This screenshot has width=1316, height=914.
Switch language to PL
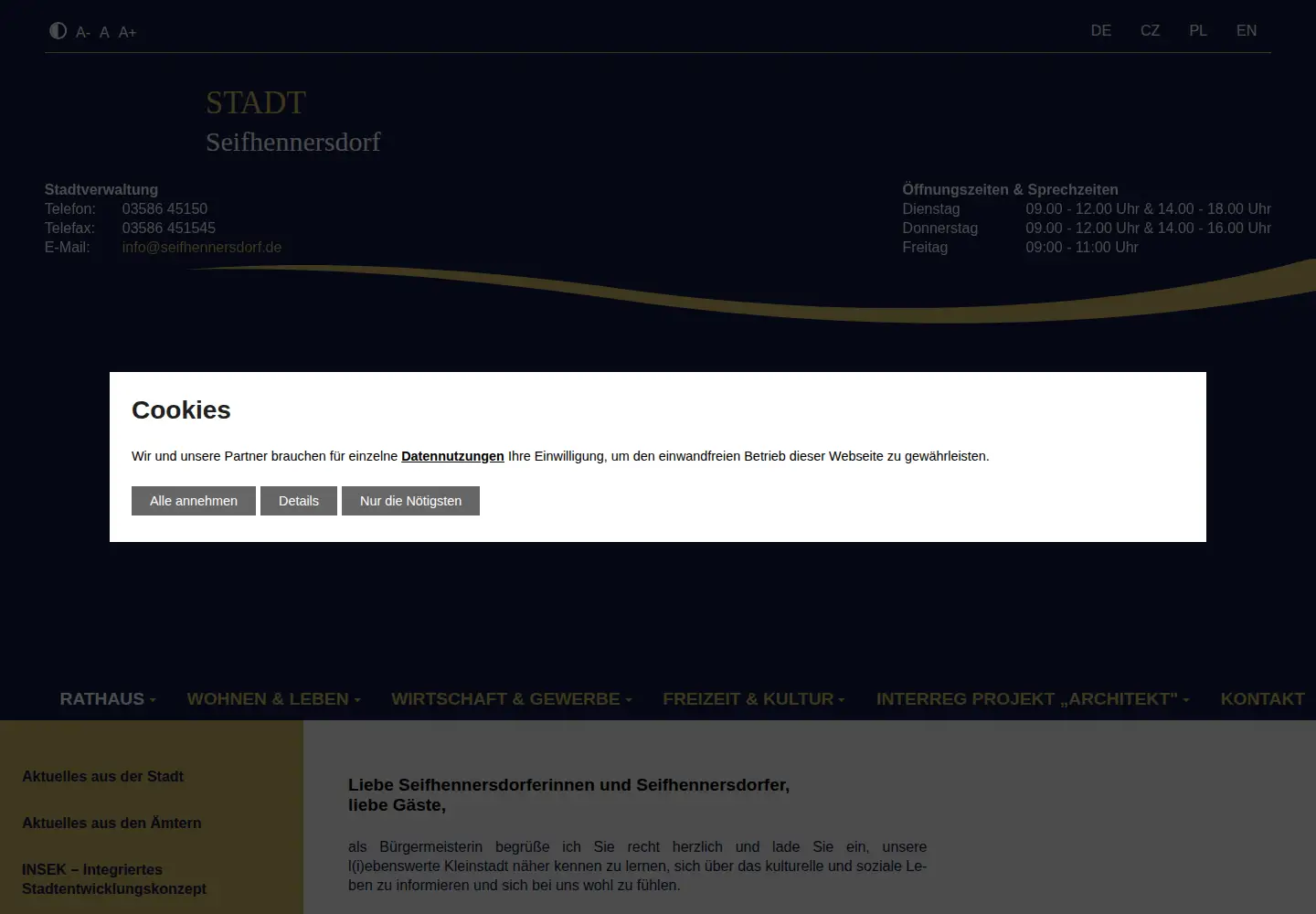(x=1198, y=30)
